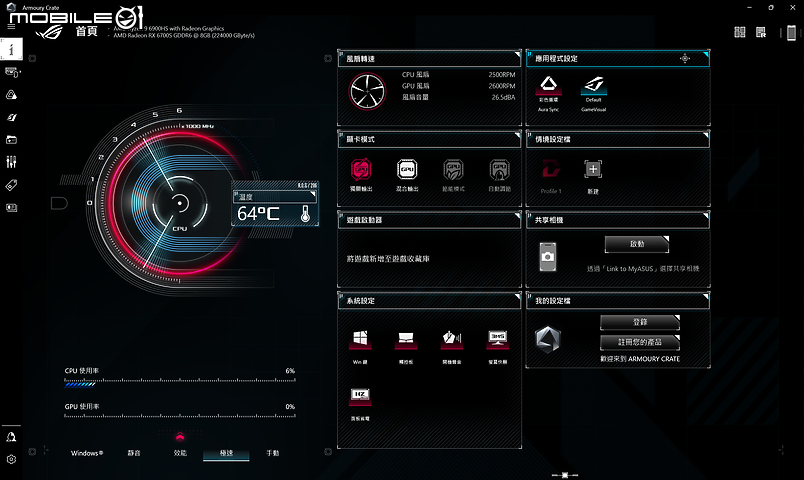
Task: Open the Scenario Profiles sliders sidebar icon
Action: pyautogui.click(x=11, y=162)
